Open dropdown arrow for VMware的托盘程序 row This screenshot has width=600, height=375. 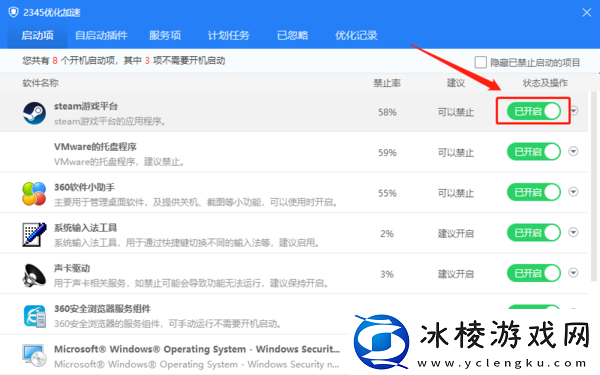pyautogui.click(x=573, y=151)
